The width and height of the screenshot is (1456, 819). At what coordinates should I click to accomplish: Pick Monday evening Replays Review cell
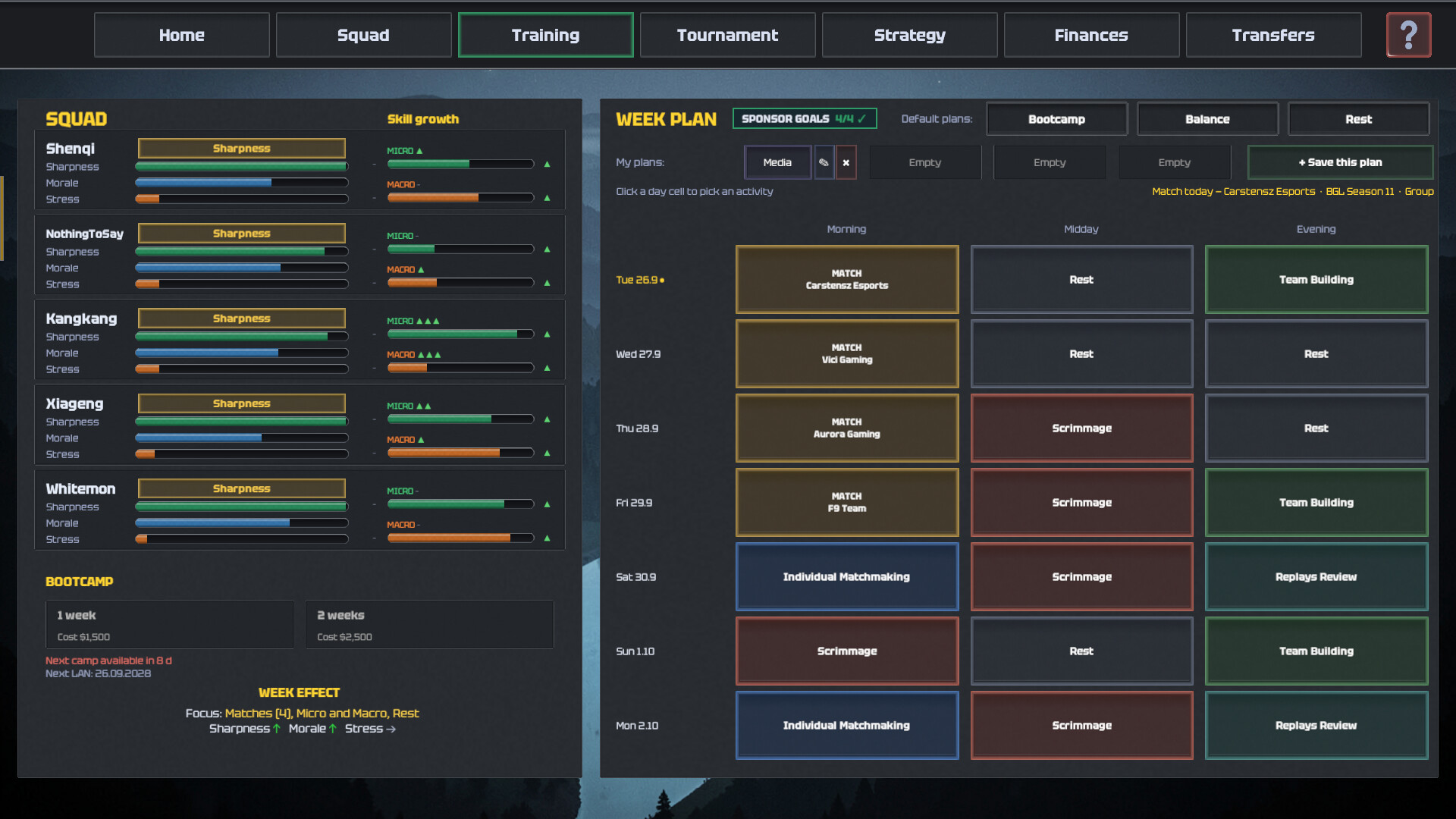pyautogui.click(x=1316, y=725)
